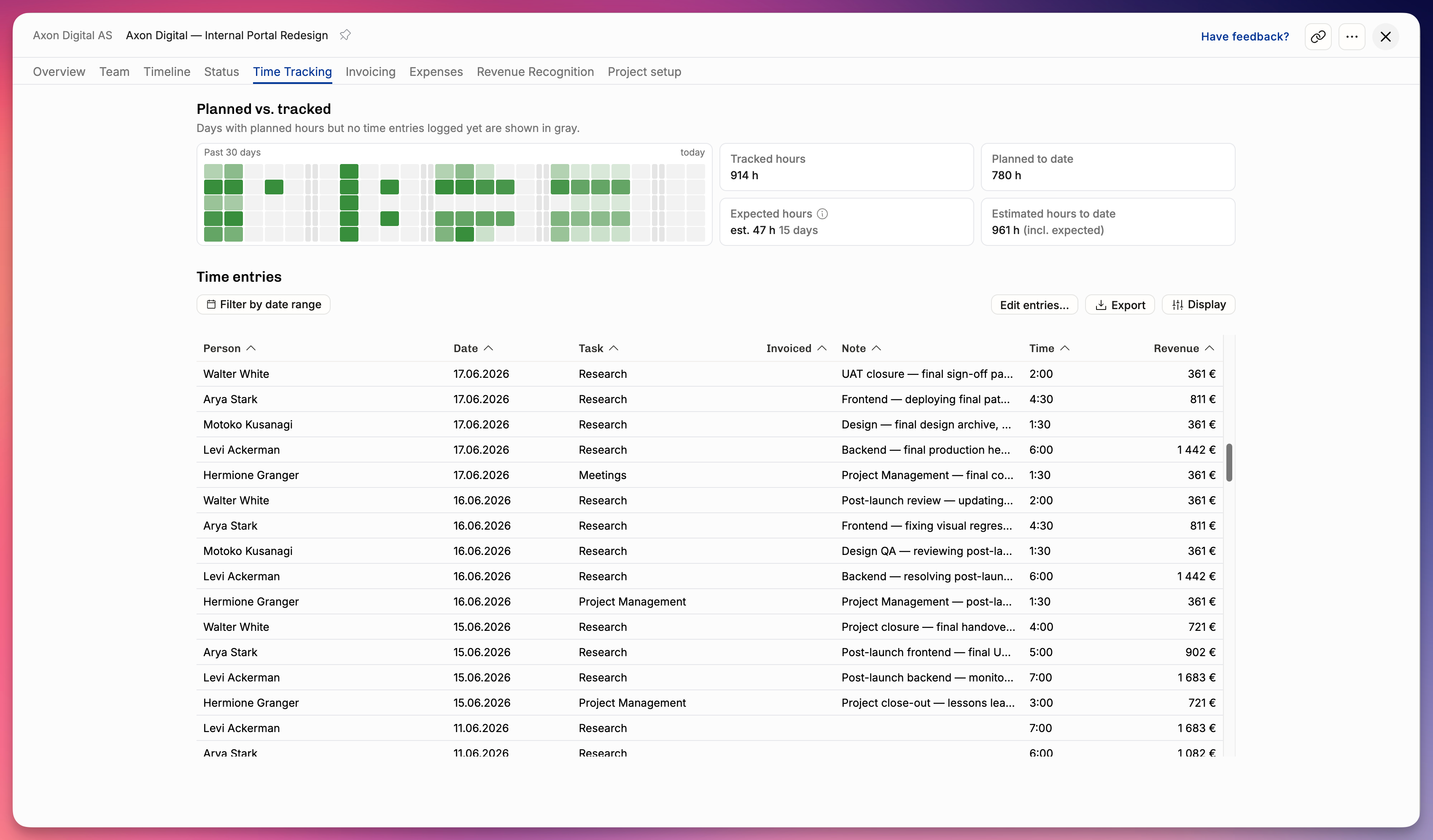Viewport: 1433px width, 840px height.
Task: Sort entries by the Invoiced column arrow
Action: coord(822,348)
